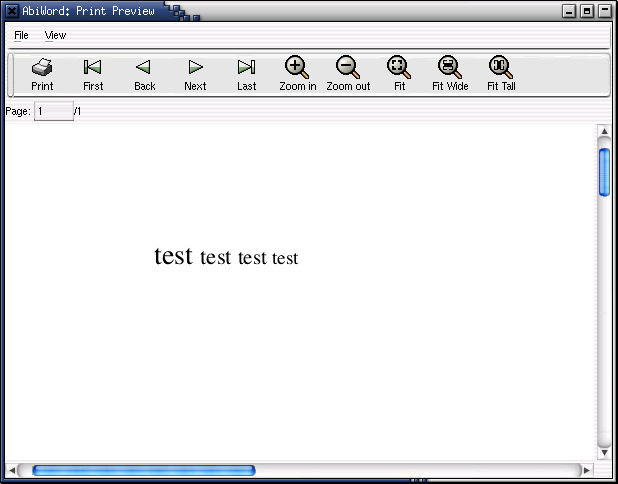Click the window menu X icon in title bar
Viewport: 618px width, 484px height.
pos(12,11)
